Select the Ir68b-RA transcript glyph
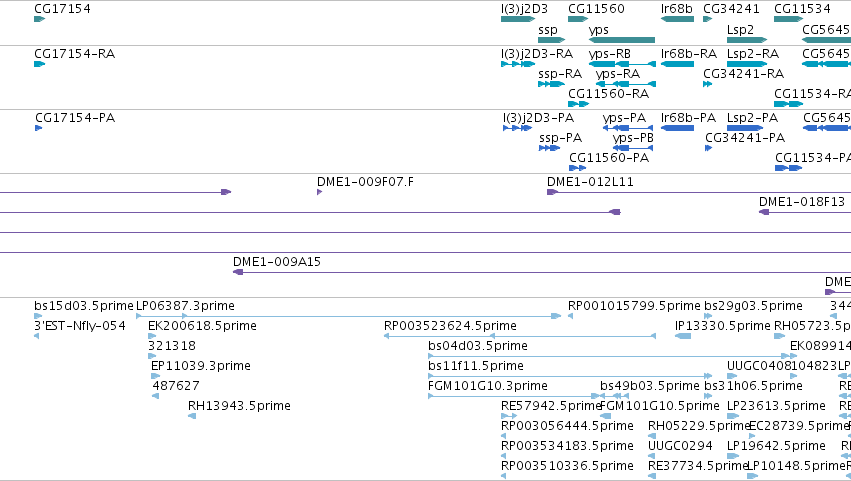851x481 pixels. 677,64
